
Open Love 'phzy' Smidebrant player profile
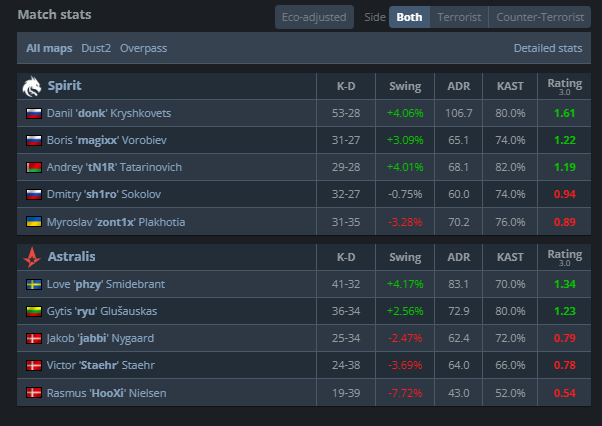coord(106,284)
